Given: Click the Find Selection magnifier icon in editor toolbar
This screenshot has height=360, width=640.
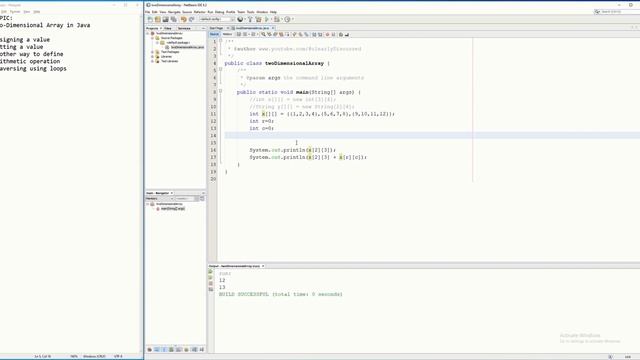Looking at the screenshot, I should tap(263, 34).
